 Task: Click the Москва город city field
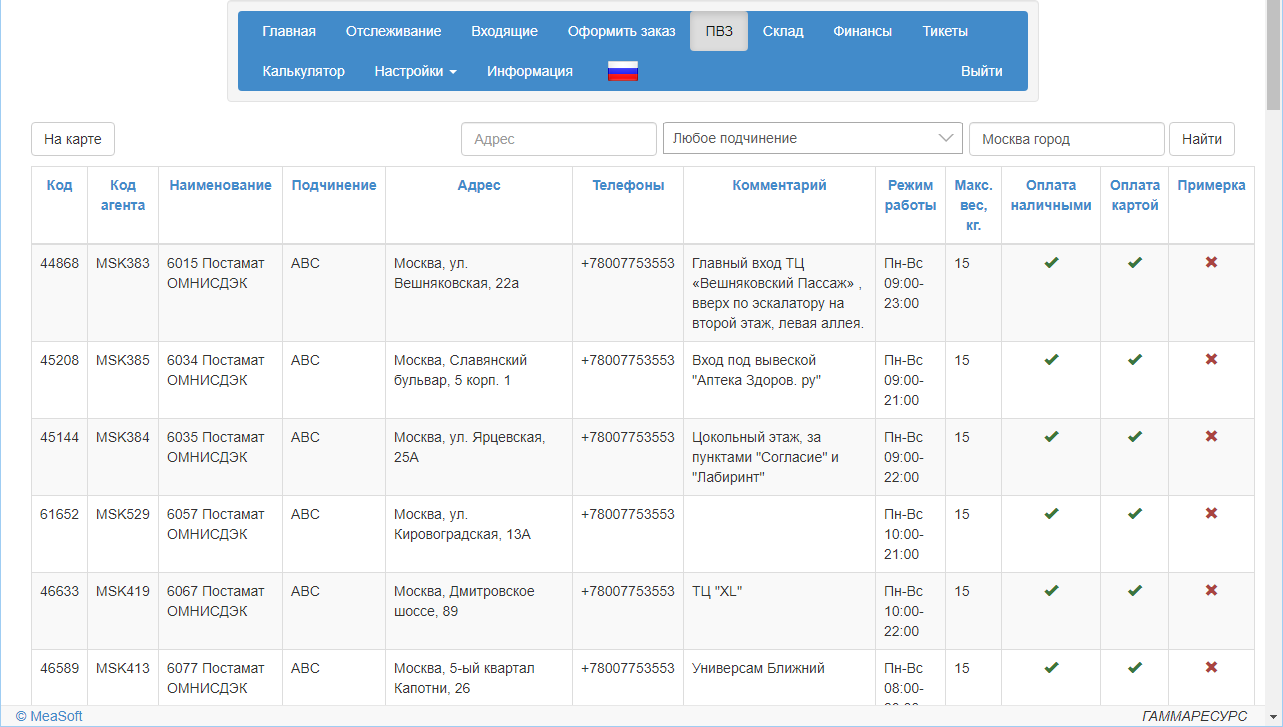click(x=1067, y=139)
